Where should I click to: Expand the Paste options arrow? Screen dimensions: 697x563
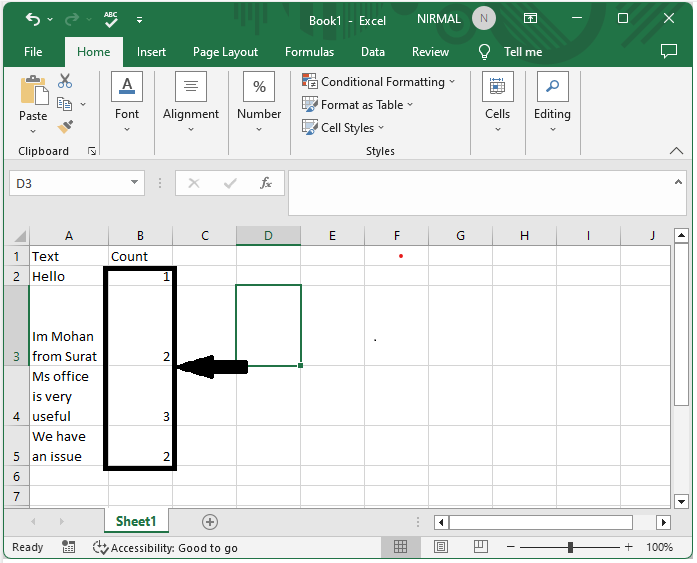[33, 132]
